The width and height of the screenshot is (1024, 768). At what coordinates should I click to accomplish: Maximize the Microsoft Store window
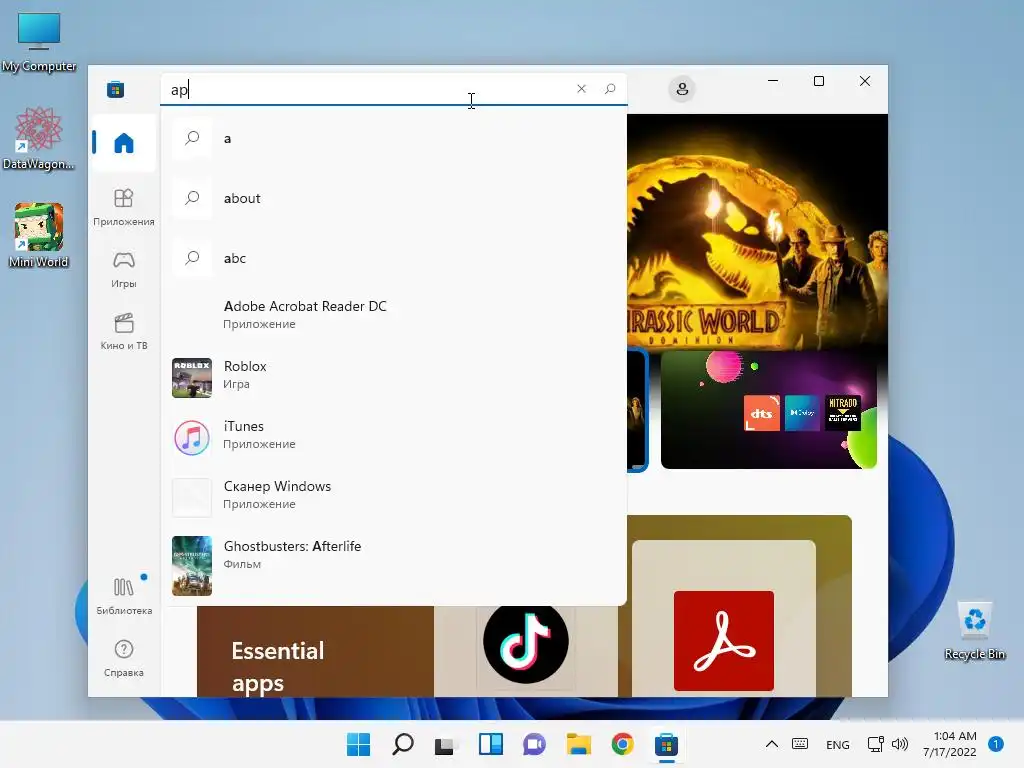819,81
